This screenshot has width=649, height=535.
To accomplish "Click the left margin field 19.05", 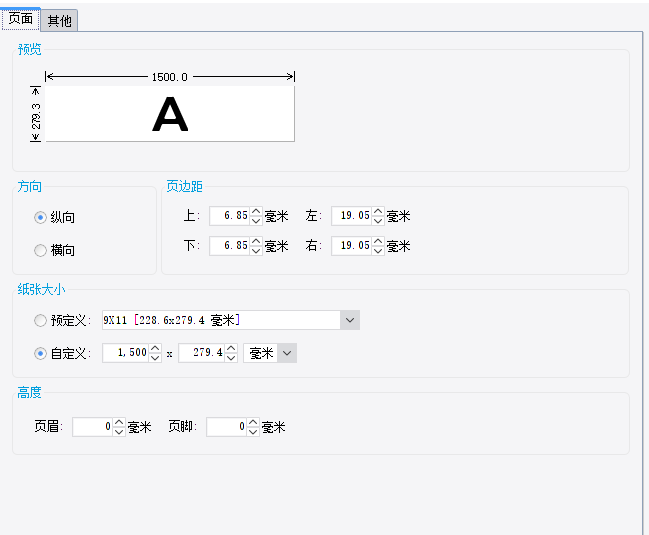I will pos(352,216).
